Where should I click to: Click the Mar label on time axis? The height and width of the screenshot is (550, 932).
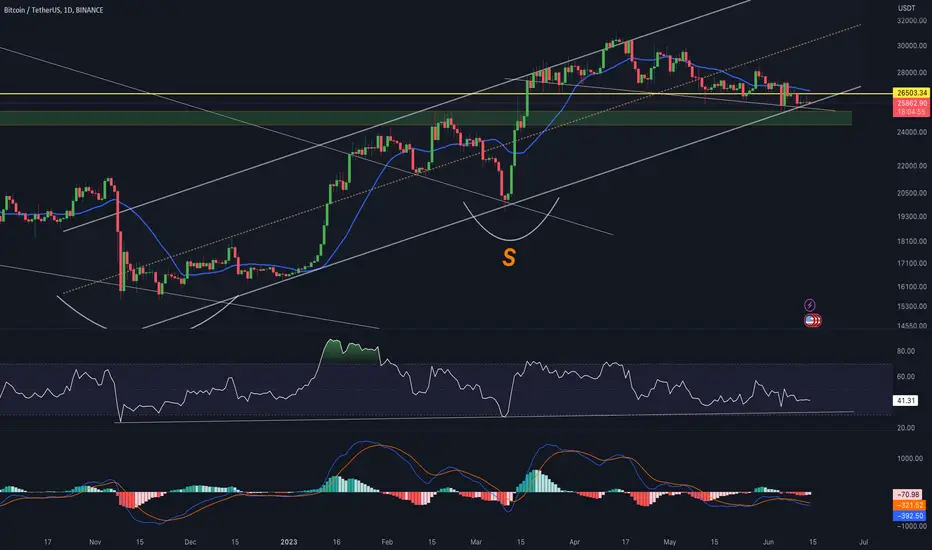(x=476, y=542)
